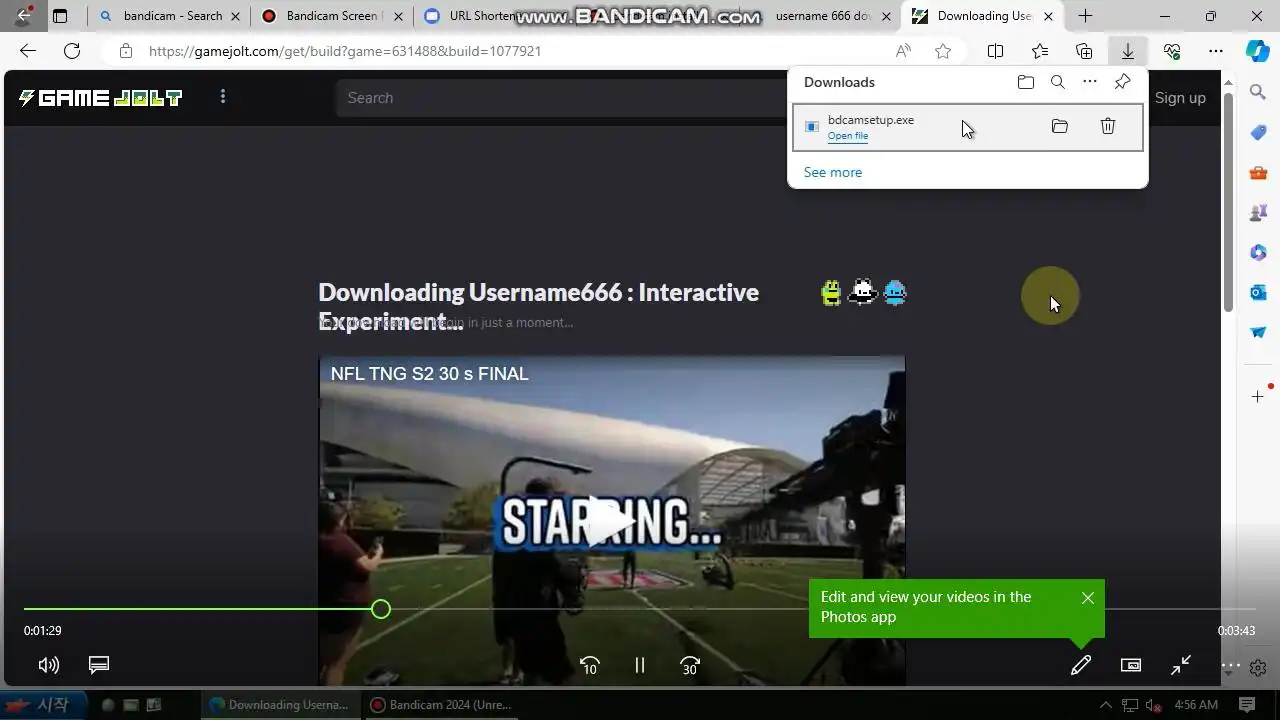Open Edge sidebar Search

(x=1258, y=92)
